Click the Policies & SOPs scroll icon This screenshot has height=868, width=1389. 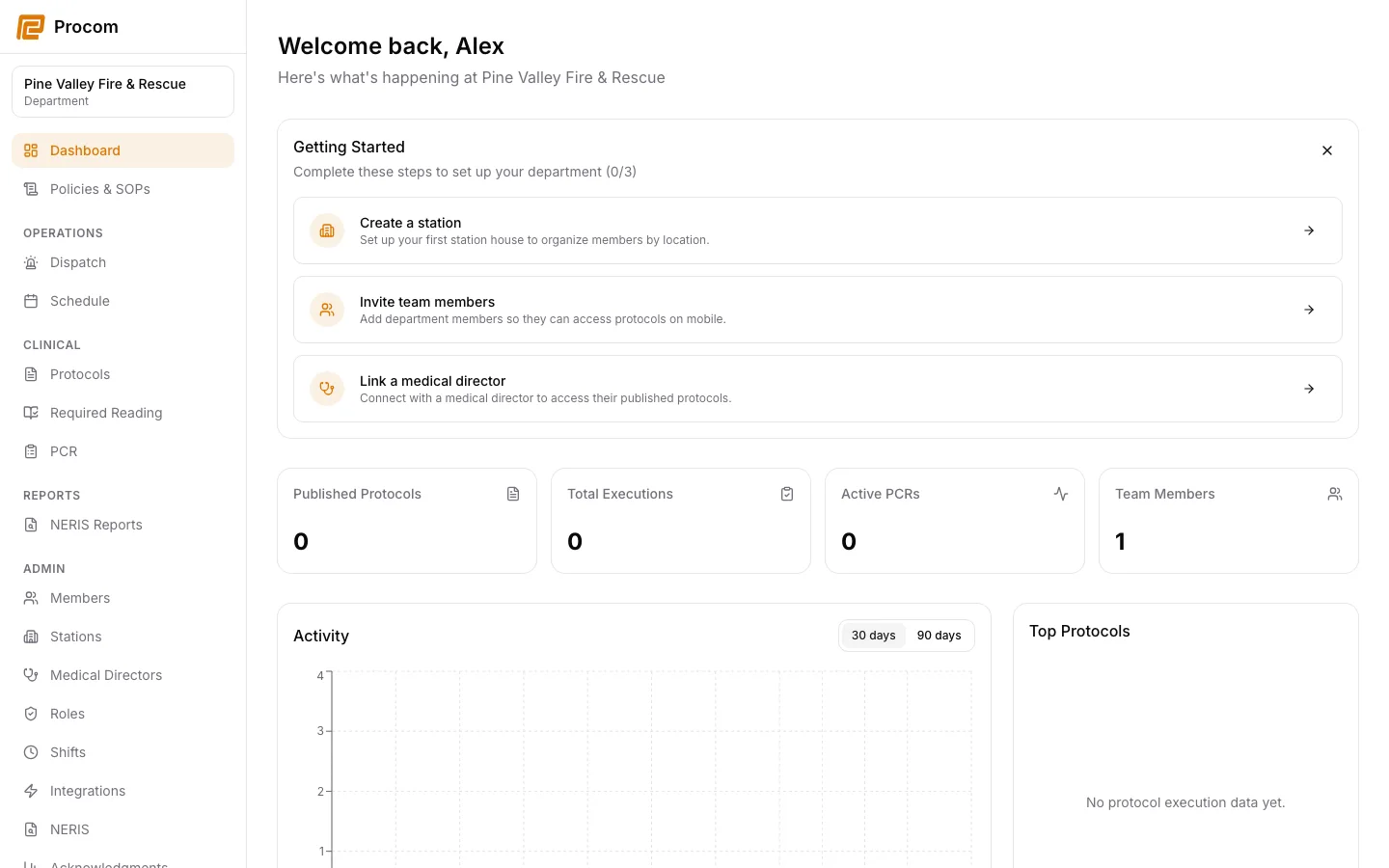(31, 189)
